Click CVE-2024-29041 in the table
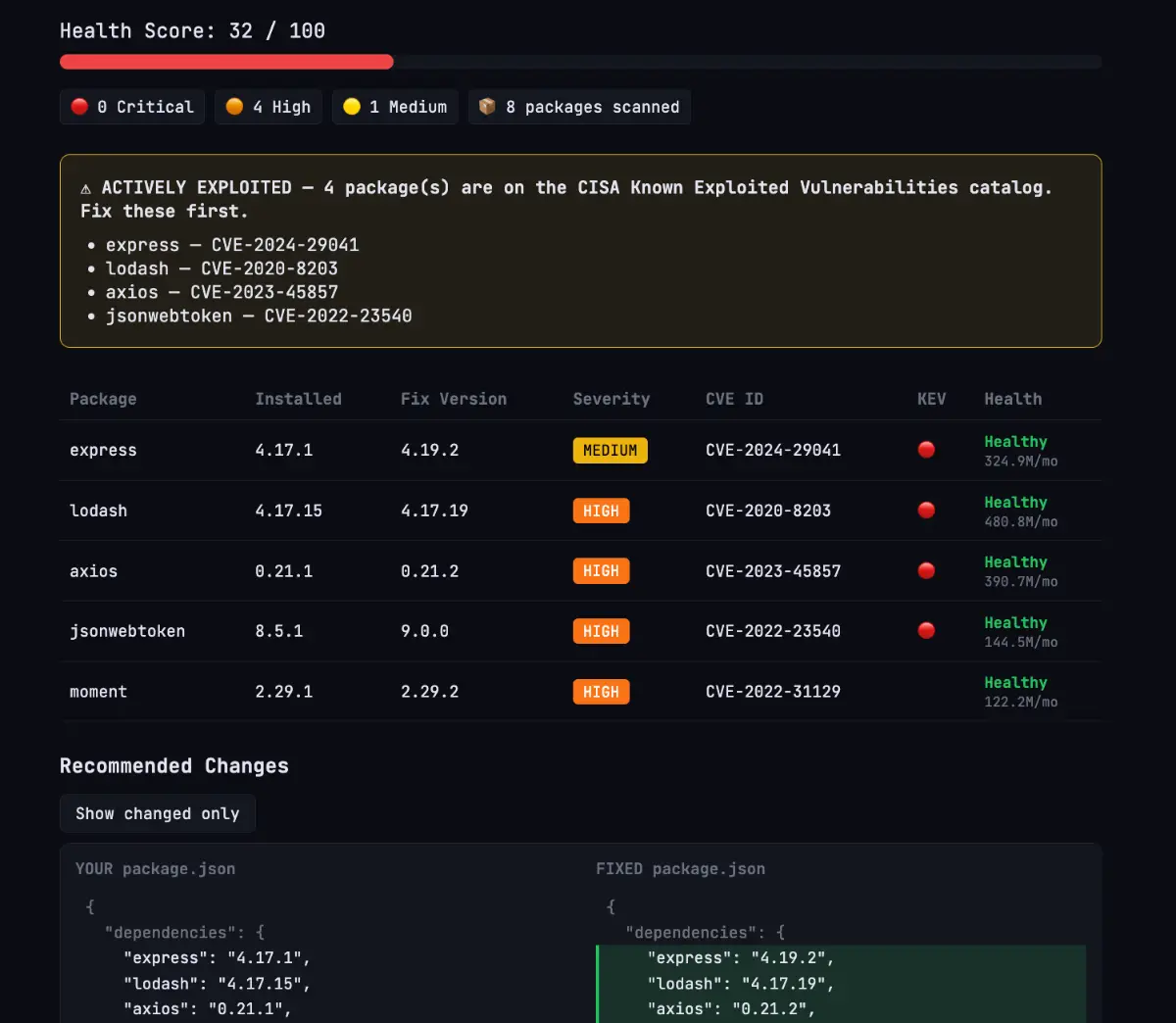This screenshot has width=1176, height=1023. 773,450
